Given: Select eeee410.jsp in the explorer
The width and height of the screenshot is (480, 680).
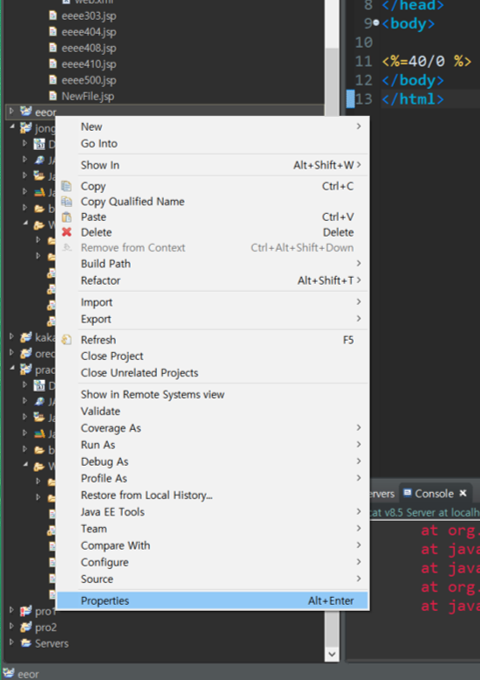Looking at the screenshot, I should coord(89,64).
